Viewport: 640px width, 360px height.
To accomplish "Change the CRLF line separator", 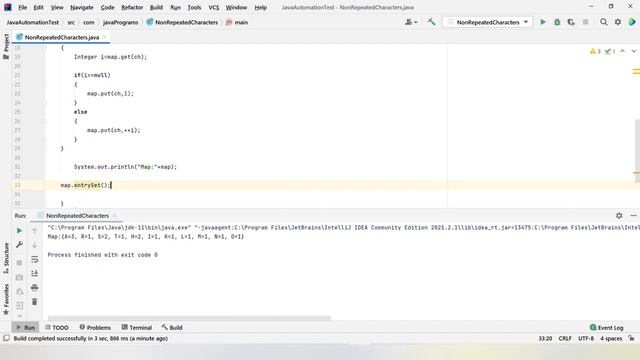I will (565, 338).
